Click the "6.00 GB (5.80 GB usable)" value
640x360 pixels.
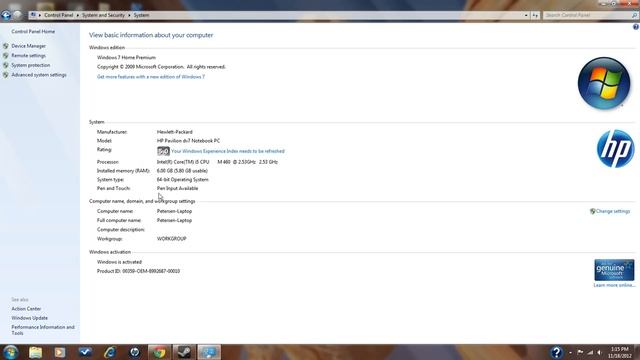[x=182, y=171]
